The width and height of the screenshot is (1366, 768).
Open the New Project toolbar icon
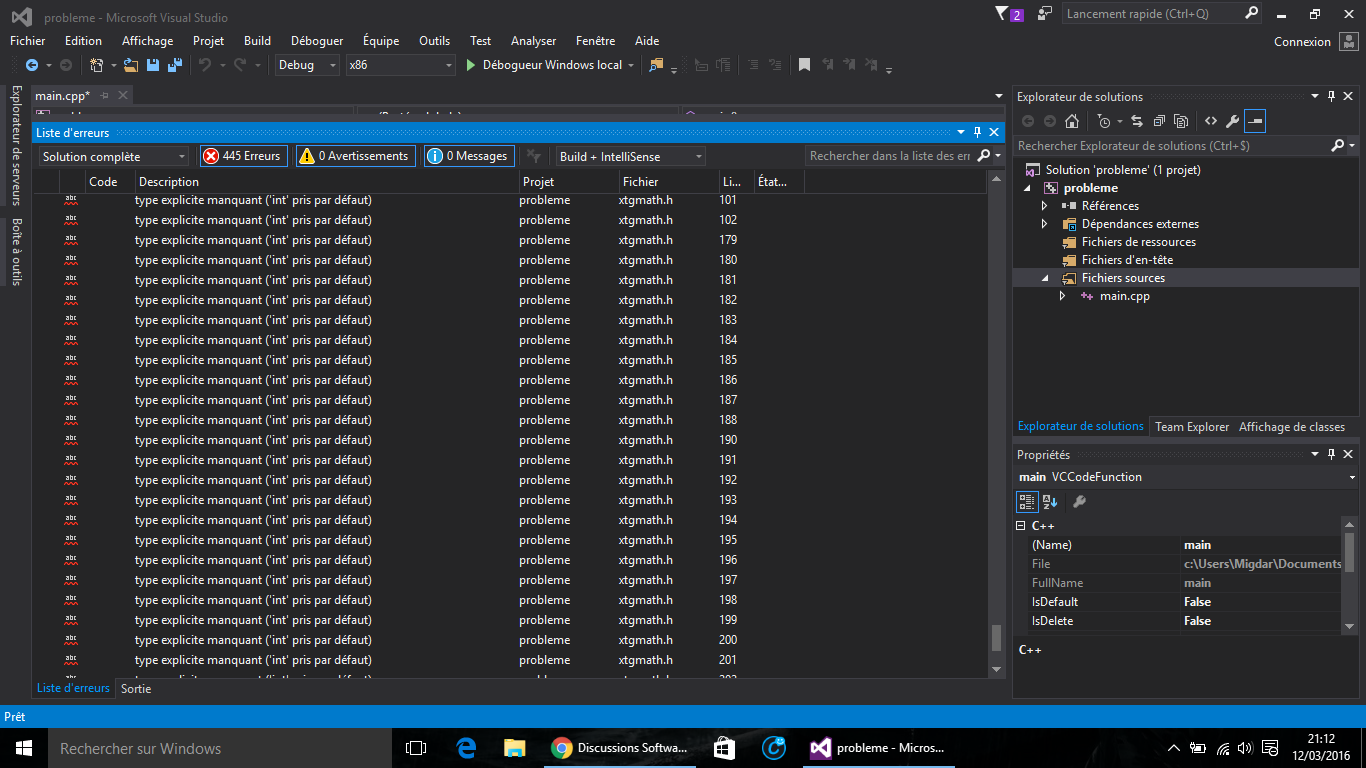(x=96, y=64)
